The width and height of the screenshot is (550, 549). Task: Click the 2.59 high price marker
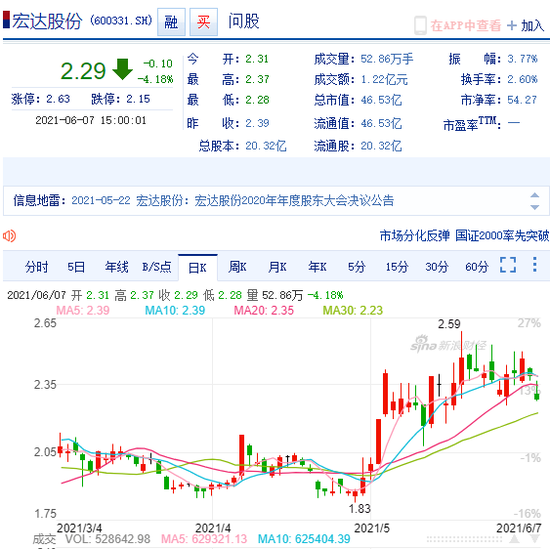(449, 324)
